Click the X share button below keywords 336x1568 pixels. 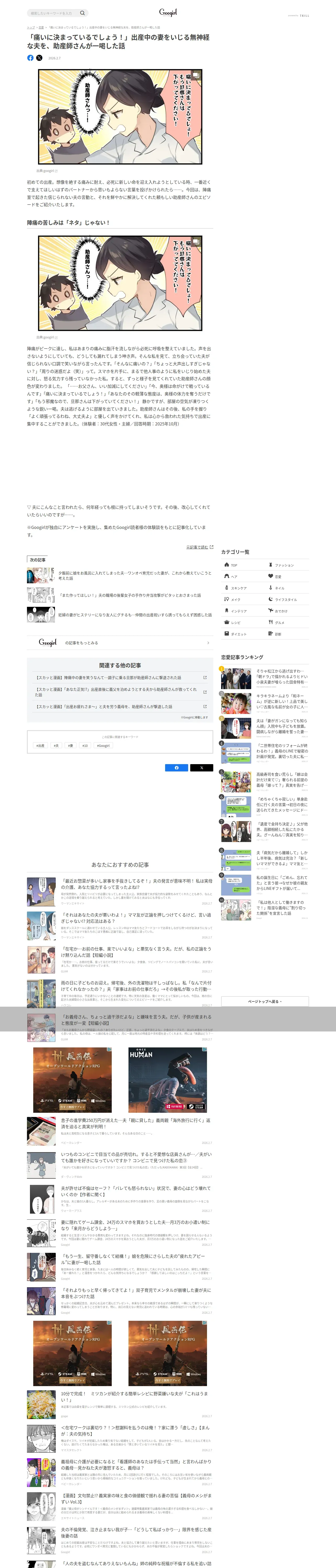coord(202,768)
